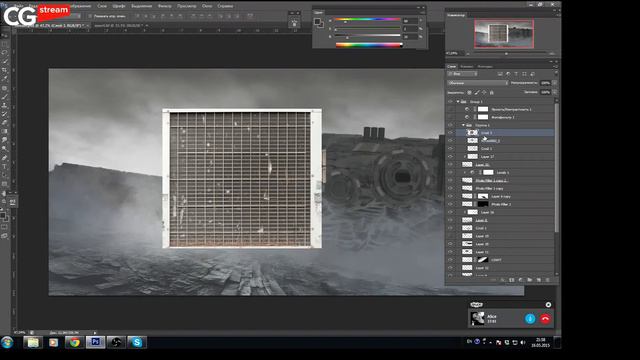640x360 pixels.
Task: Hide the selected Слой 3 layer
Action: click(450, 133)
